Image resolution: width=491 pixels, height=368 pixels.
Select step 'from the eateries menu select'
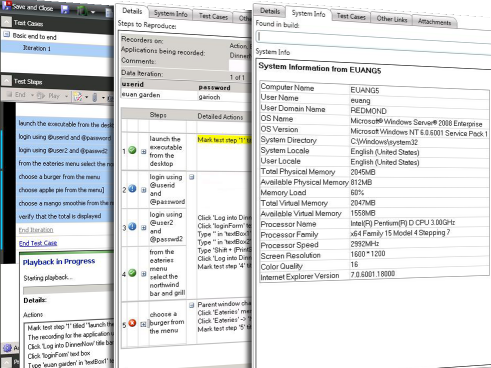[65, 163]
